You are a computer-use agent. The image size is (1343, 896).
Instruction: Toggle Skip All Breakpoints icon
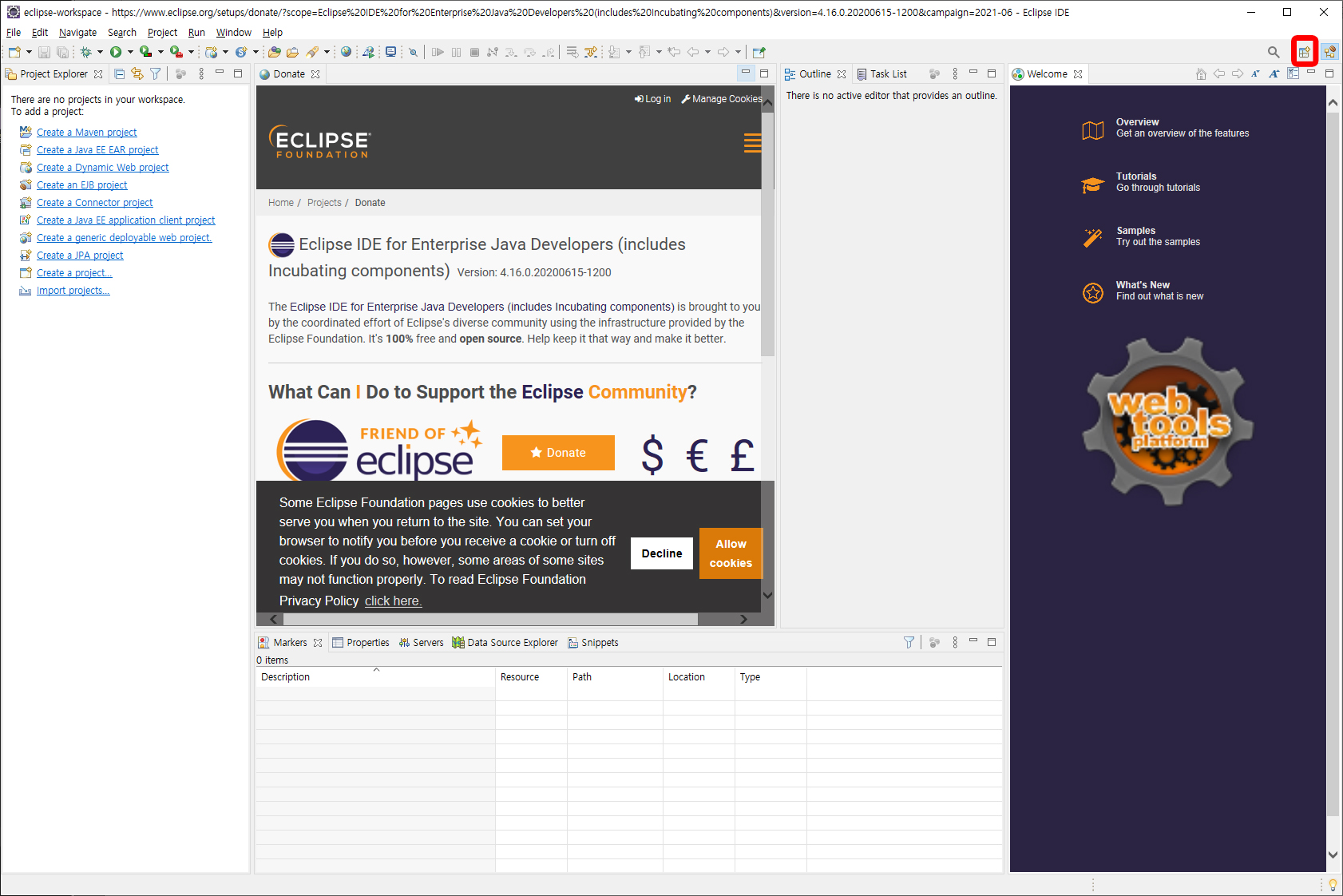click(x=413, y=52)
